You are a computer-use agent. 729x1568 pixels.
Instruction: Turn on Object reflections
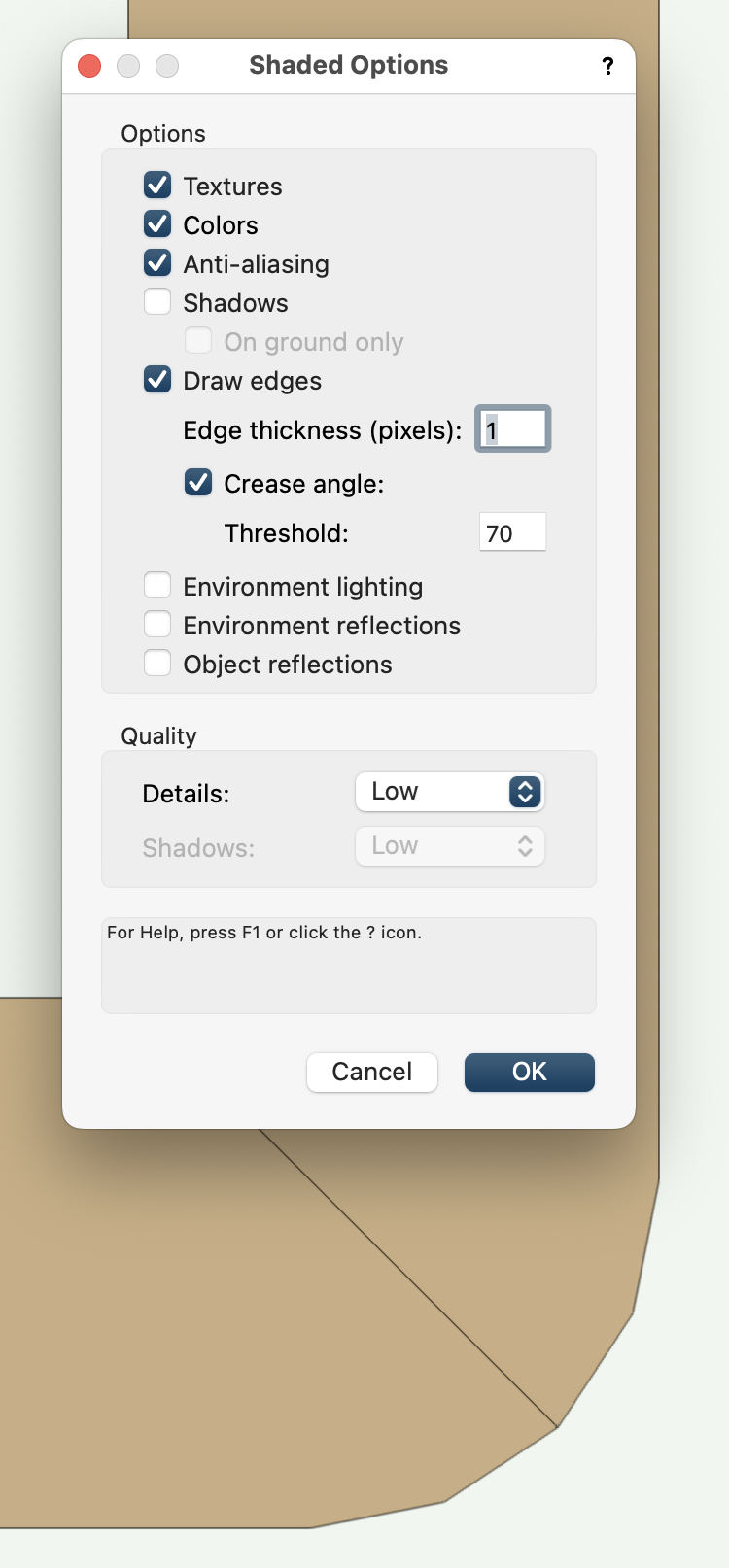pyautogui.click(x=156, y=663)
